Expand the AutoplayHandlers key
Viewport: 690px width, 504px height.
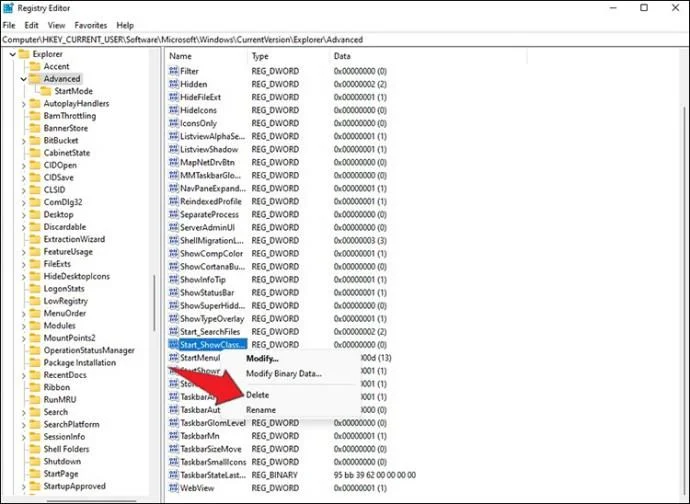(23, 104)
